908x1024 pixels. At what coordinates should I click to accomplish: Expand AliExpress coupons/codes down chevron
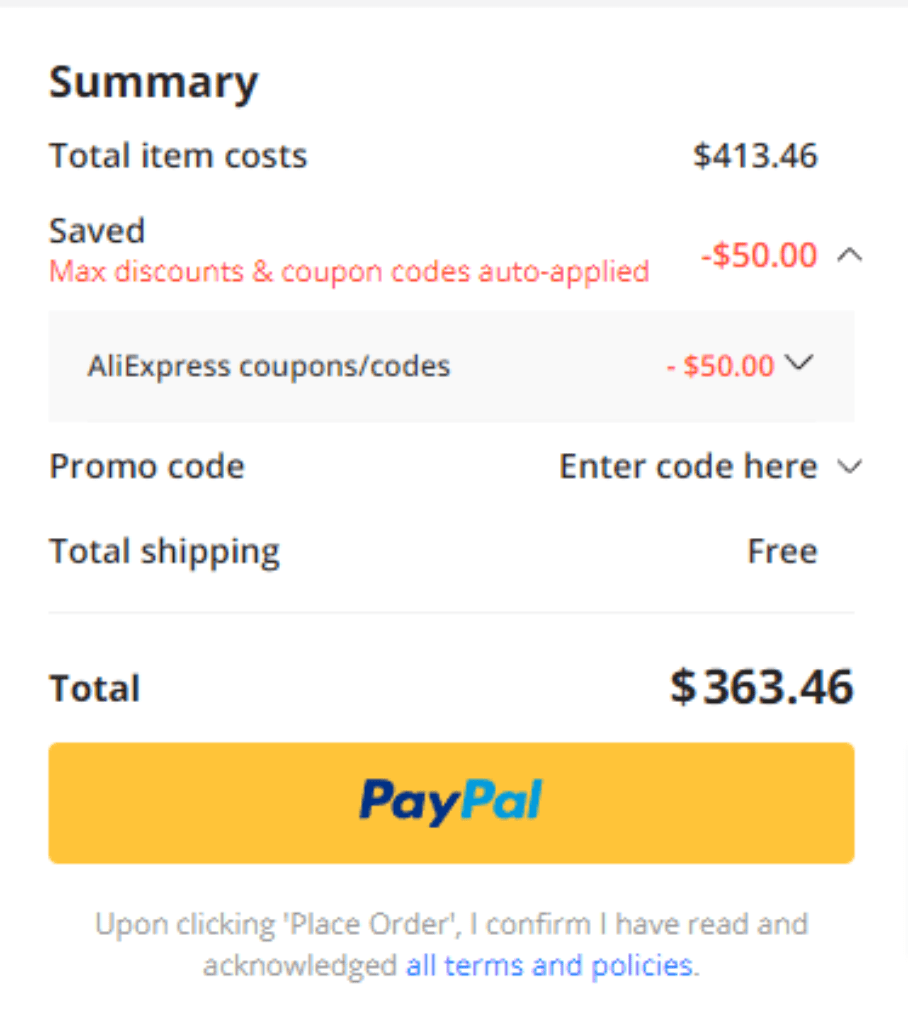799,362
